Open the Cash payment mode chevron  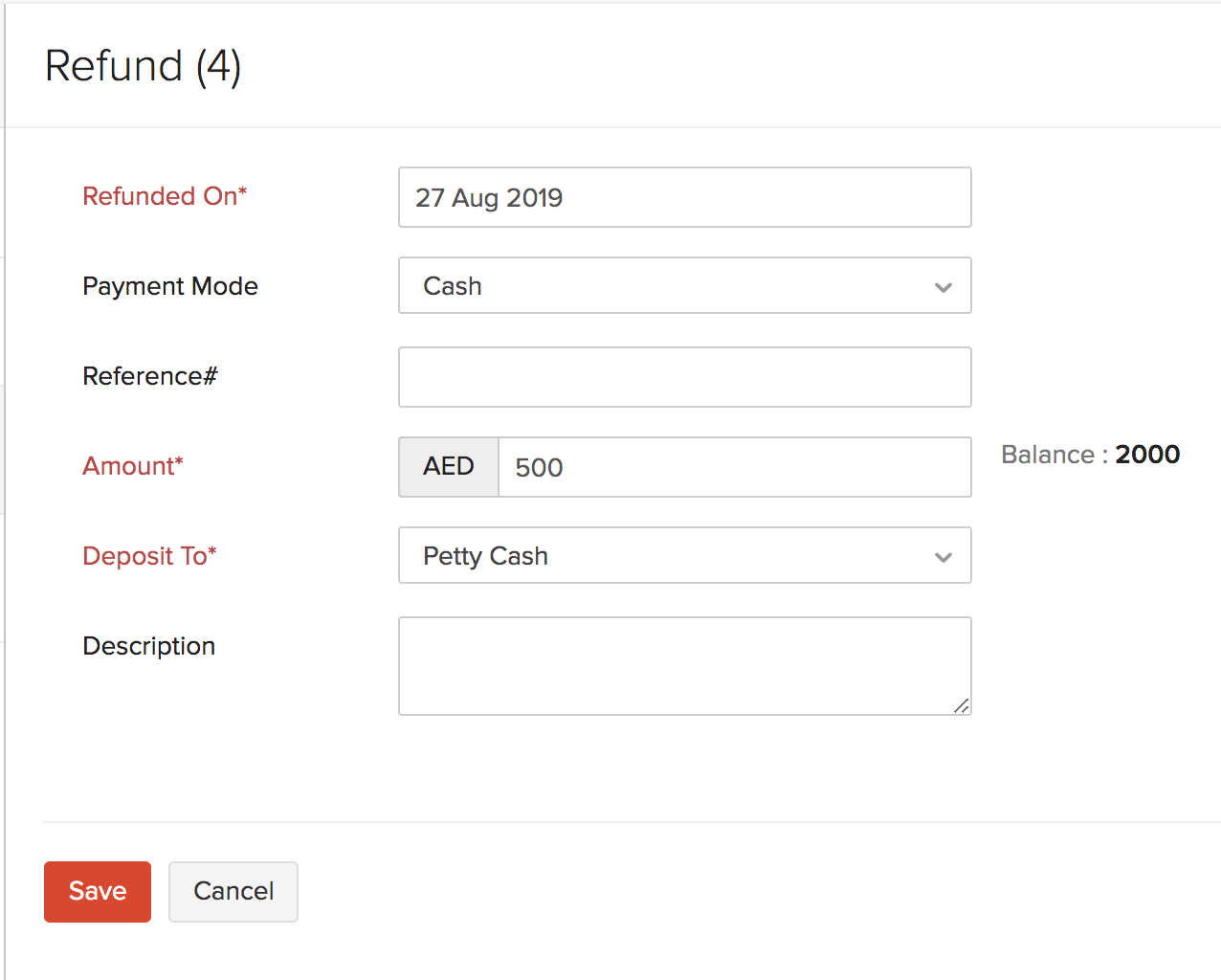coord(943,285)
